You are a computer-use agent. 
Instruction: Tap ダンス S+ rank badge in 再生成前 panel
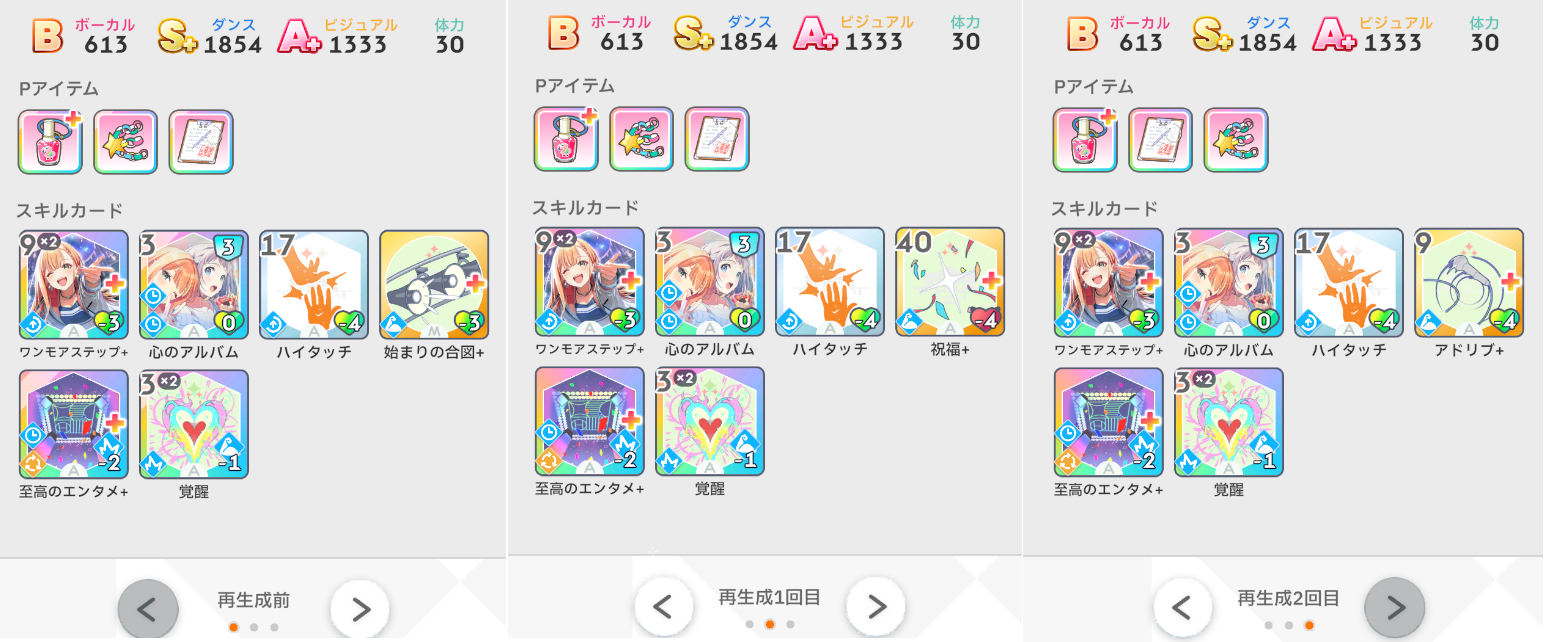tap(178, 36)
